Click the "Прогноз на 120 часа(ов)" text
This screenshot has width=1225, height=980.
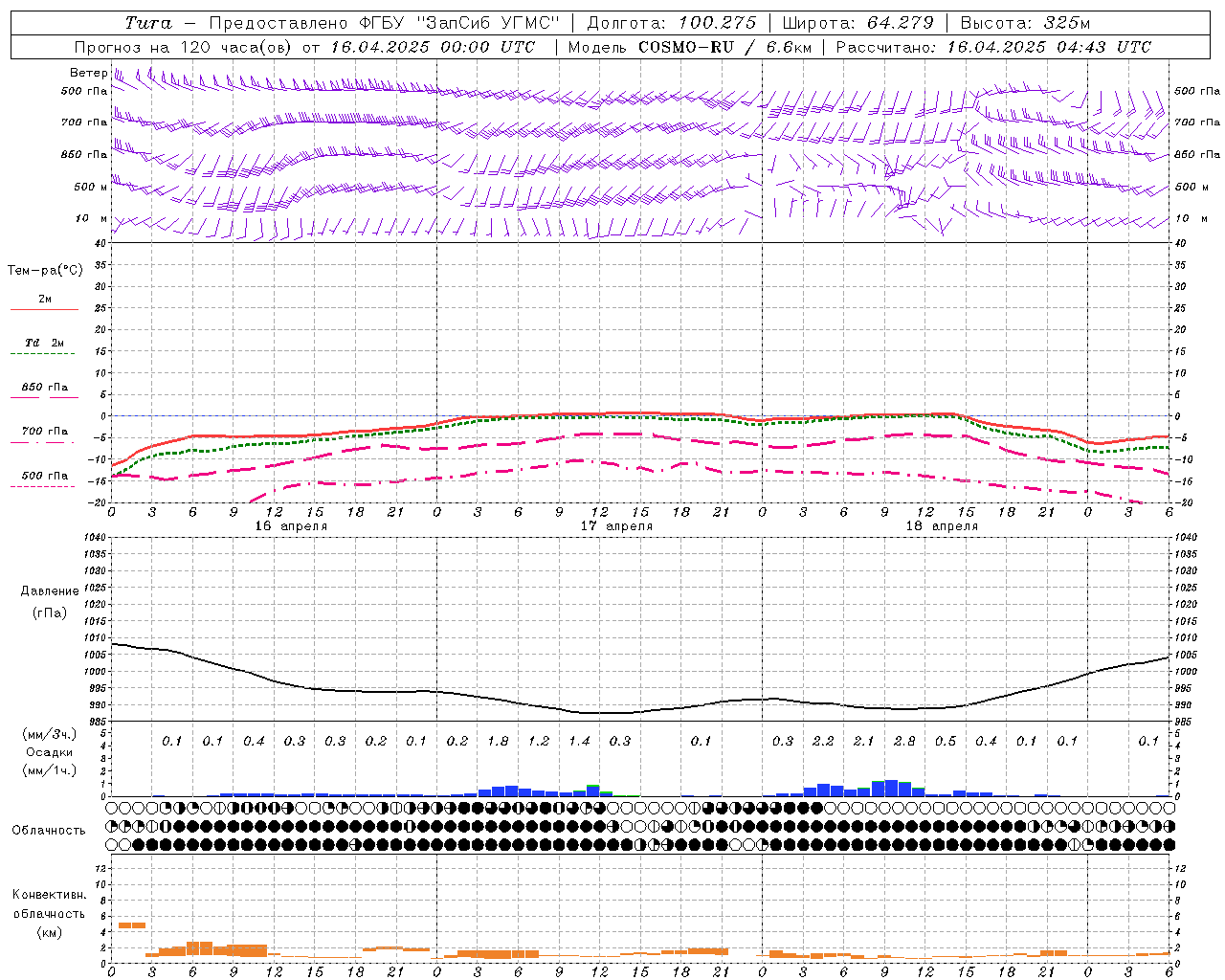point(184,47)
